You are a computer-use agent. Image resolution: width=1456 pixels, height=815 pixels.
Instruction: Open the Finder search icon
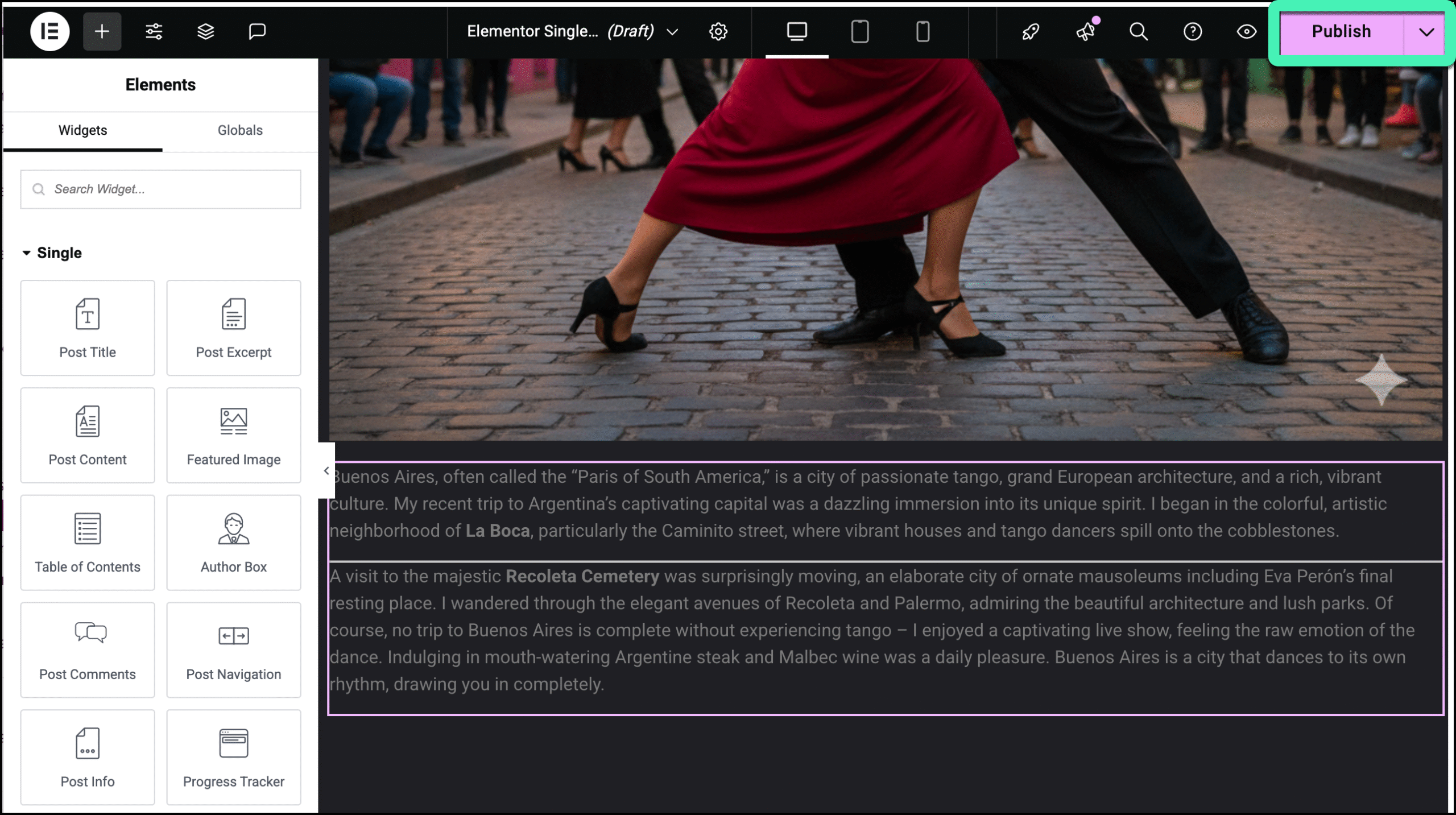(1139, 31)
